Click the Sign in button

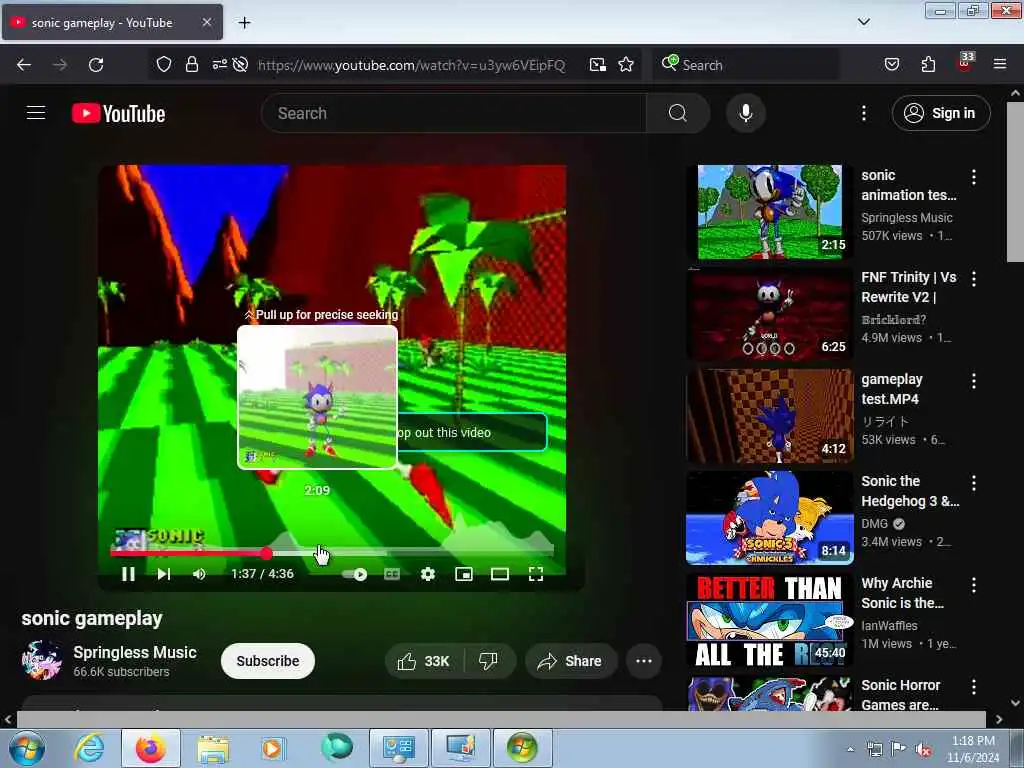click(x=940, y=113)
